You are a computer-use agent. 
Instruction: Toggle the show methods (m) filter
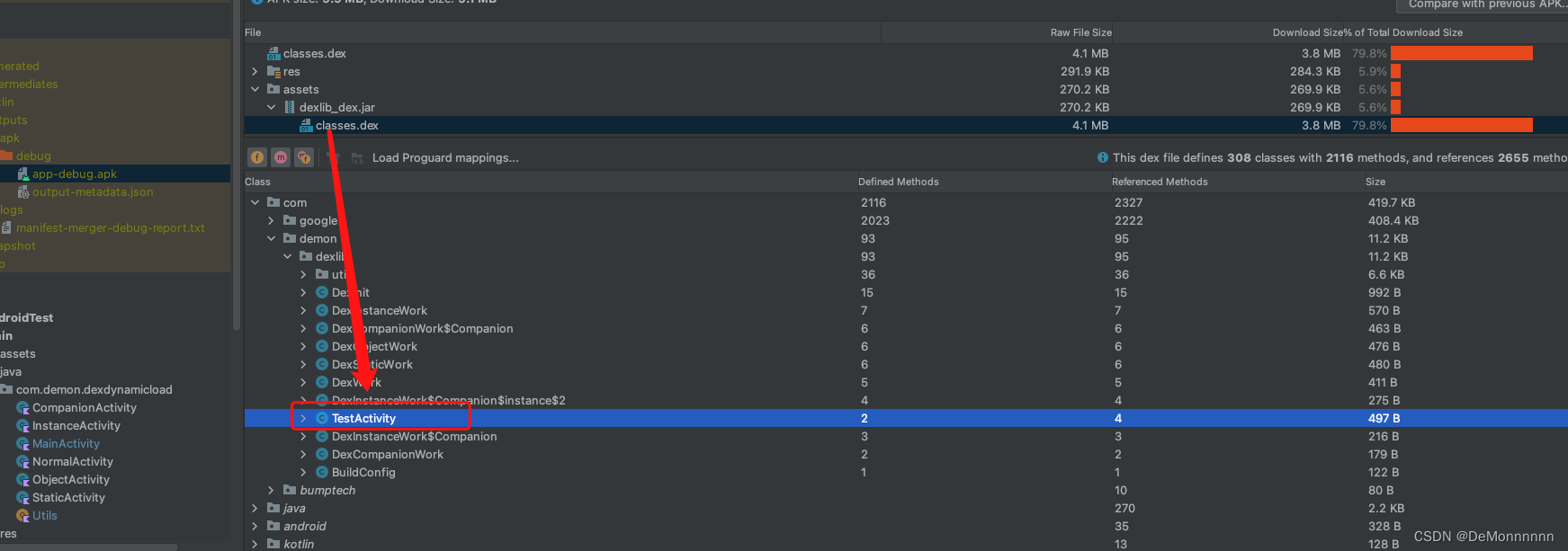tap(281, 157)
